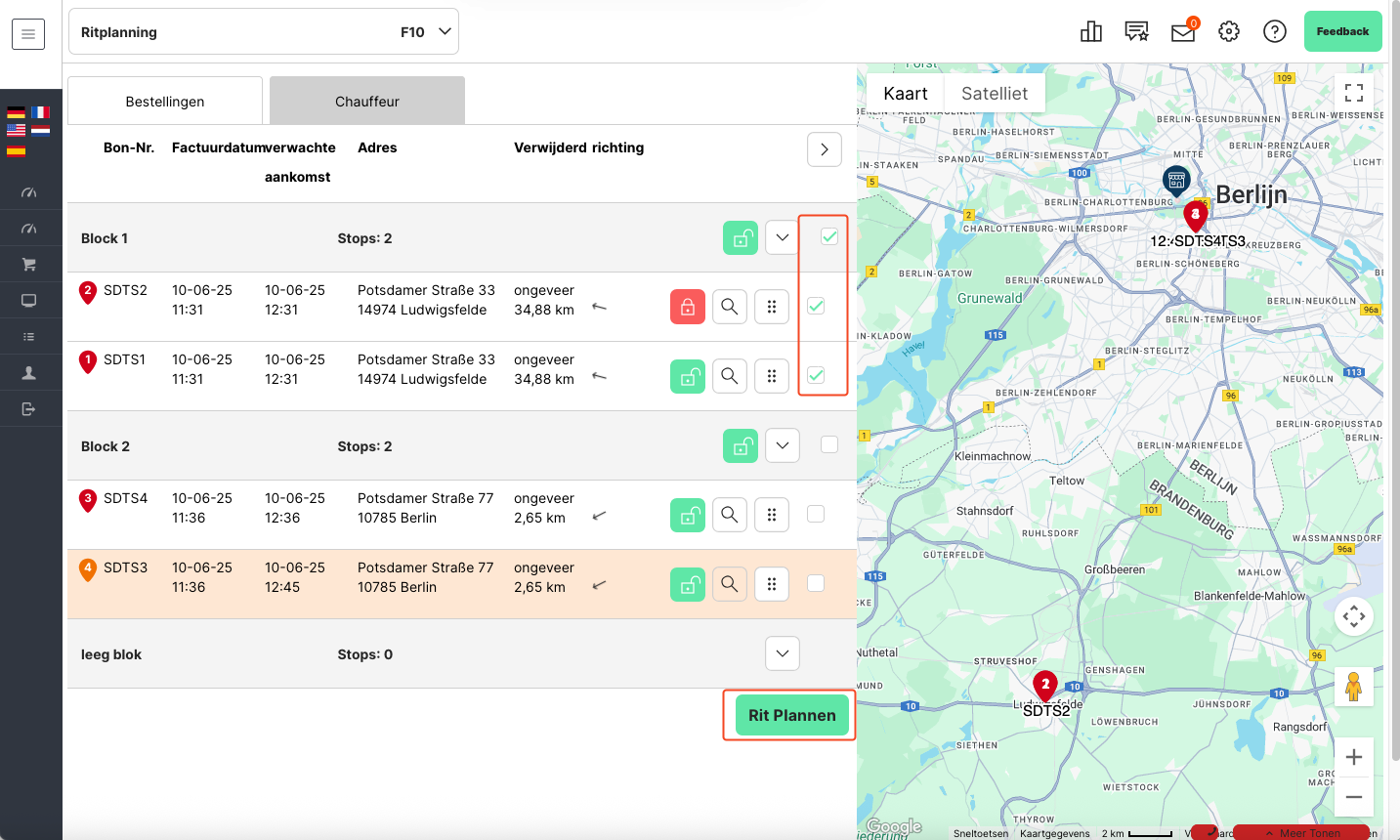This screenshot has height=840, width=1400.
Task: Open the magnifier search for SDTS2
Action: tap(730, 307)
